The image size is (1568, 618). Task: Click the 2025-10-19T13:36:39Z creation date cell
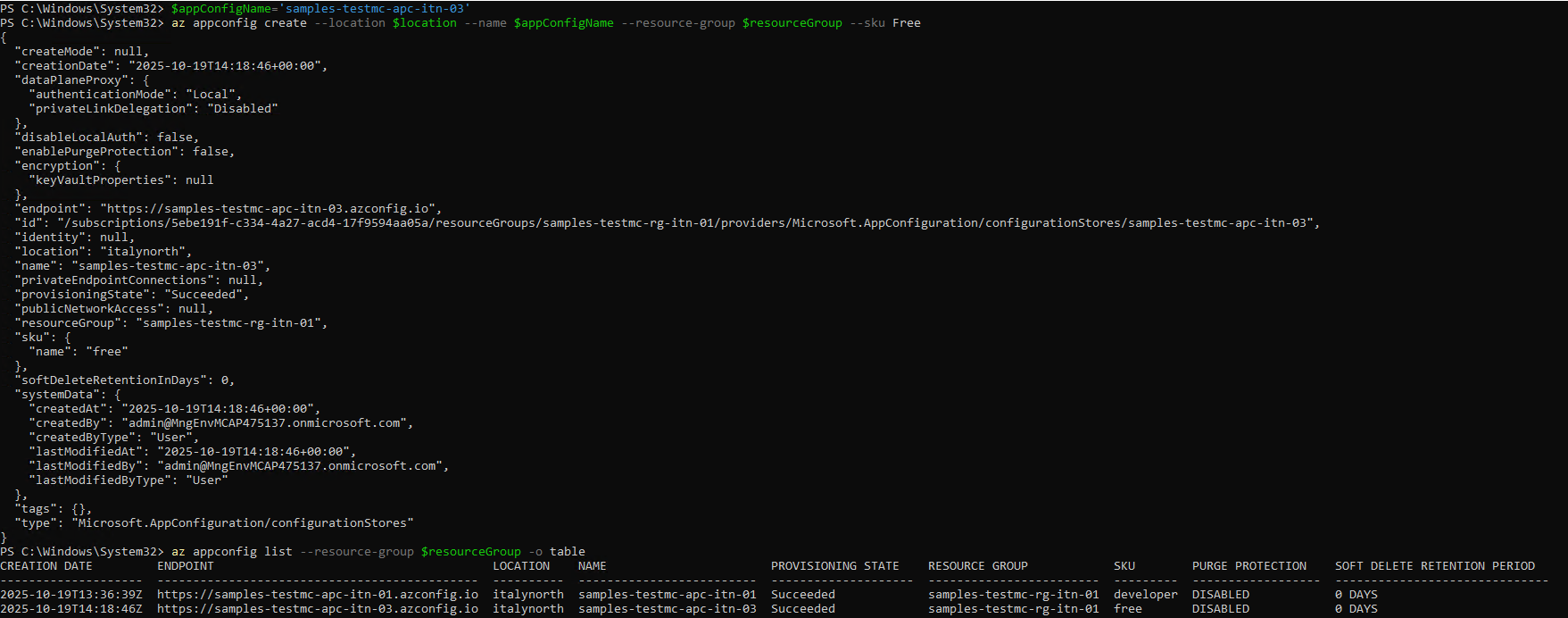pos(71,595)
